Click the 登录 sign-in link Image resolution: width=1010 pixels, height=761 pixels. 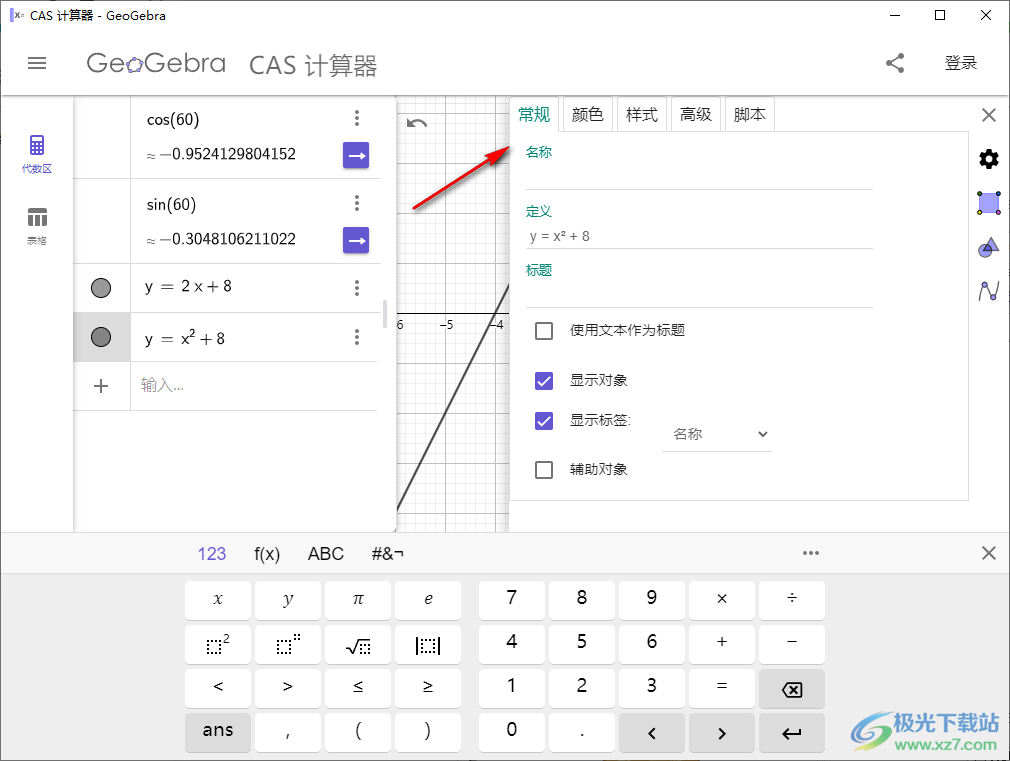[x=961, y=62]
